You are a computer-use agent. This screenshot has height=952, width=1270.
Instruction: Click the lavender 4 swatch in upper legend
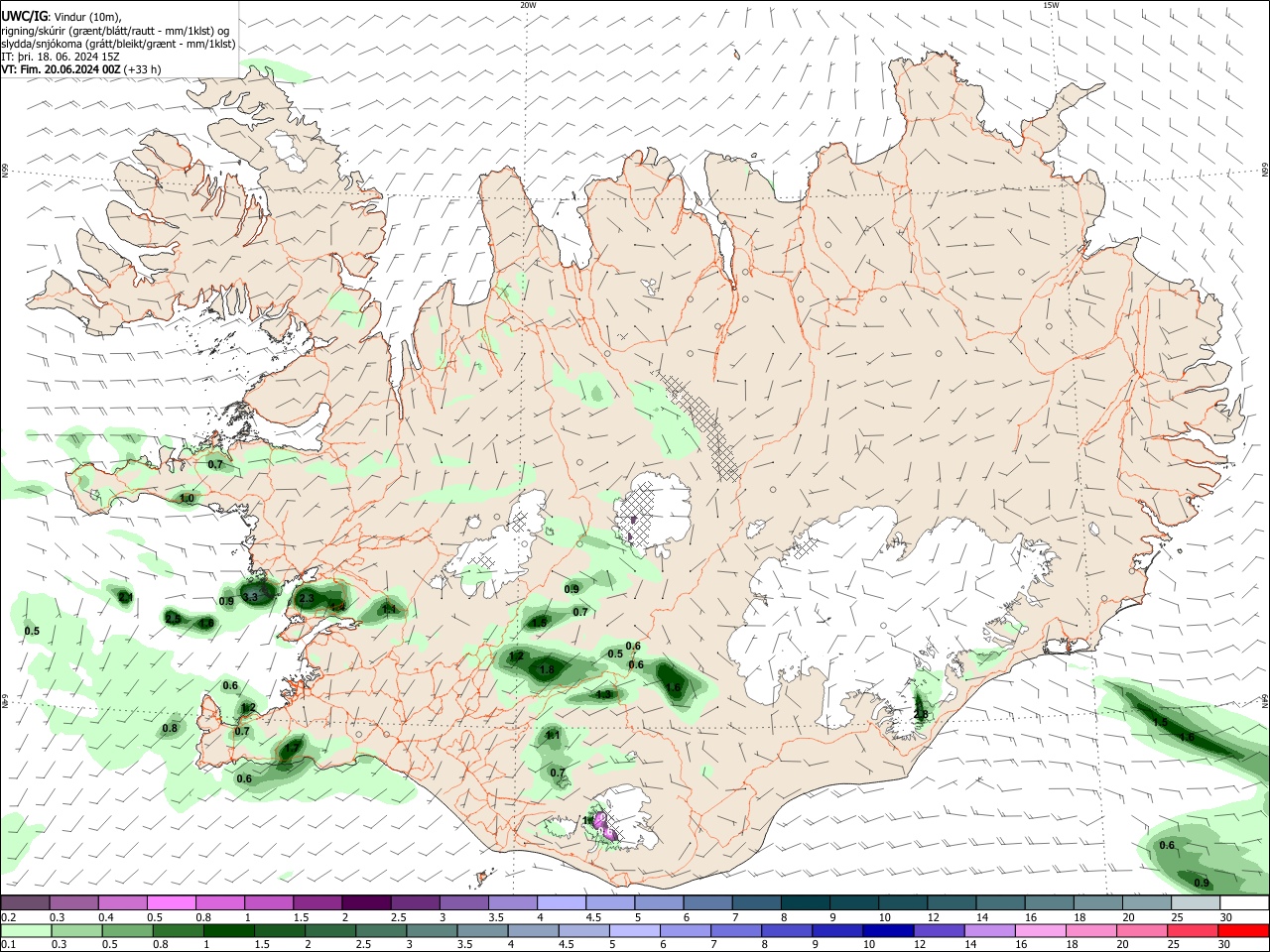560,902
